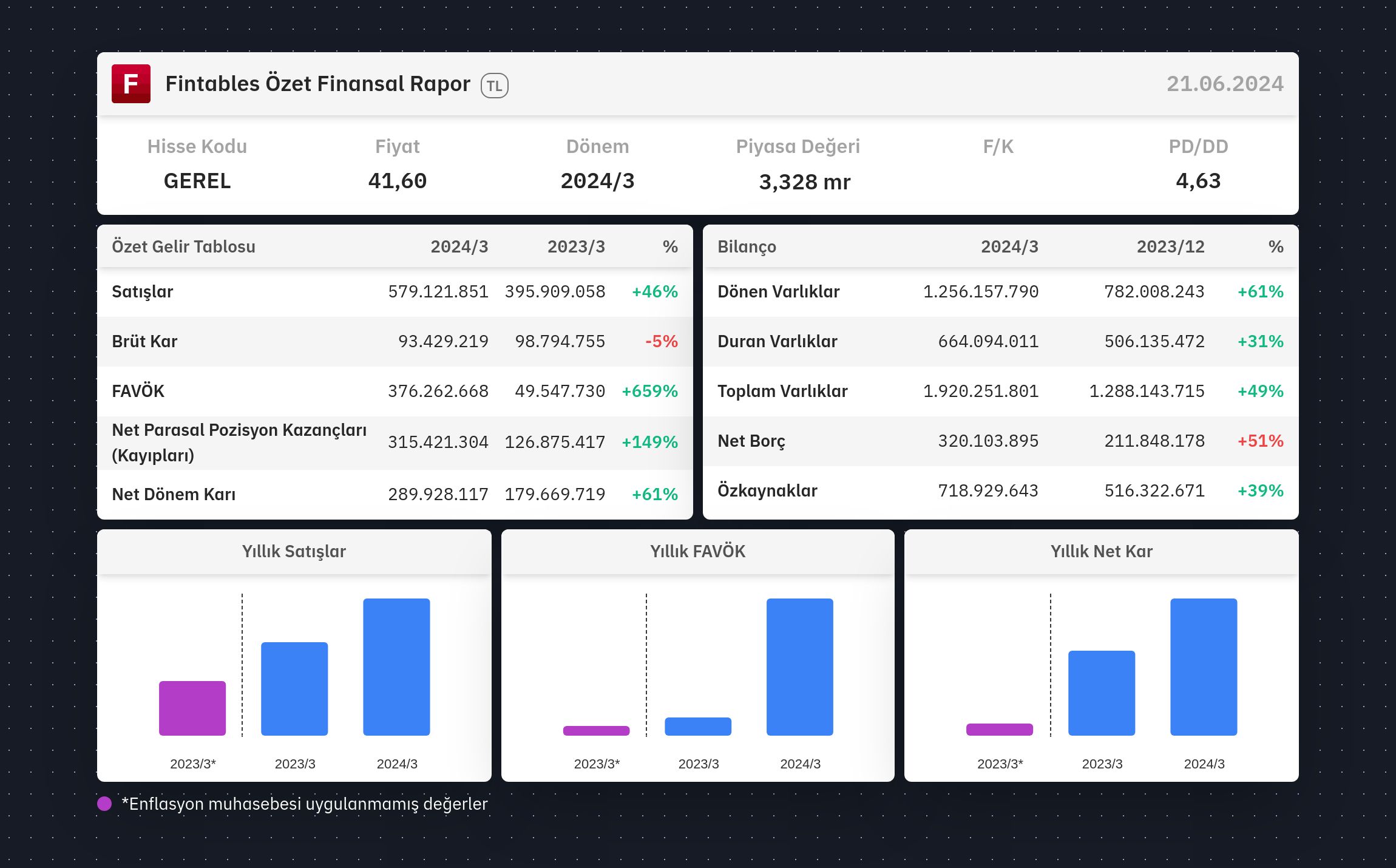
Task: Click the Özkaynaklar row label
Action: coord(767,490)
